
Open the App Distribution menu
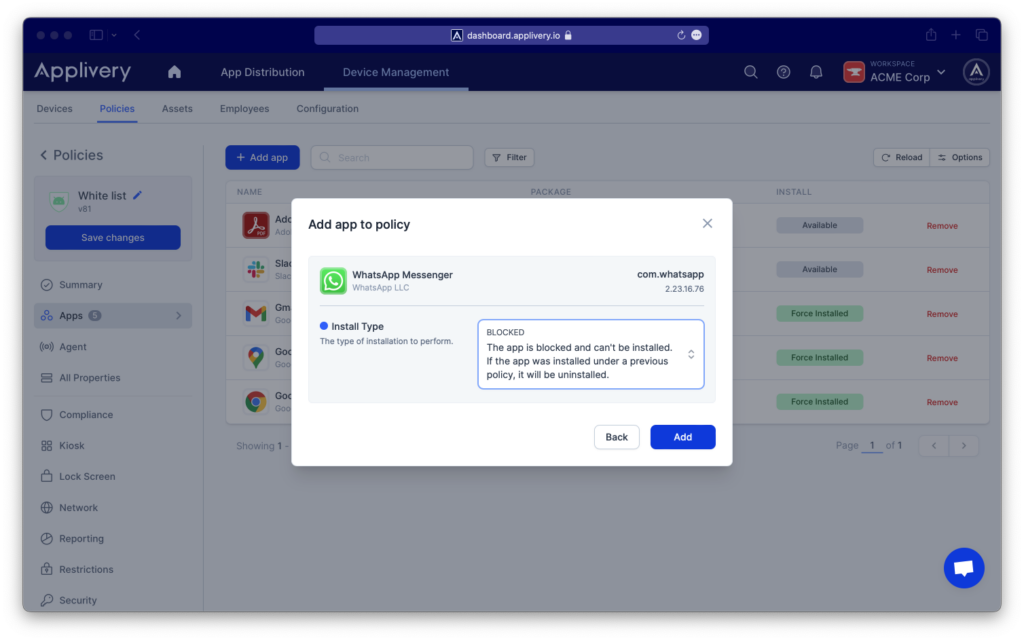(x=263, y=72)
